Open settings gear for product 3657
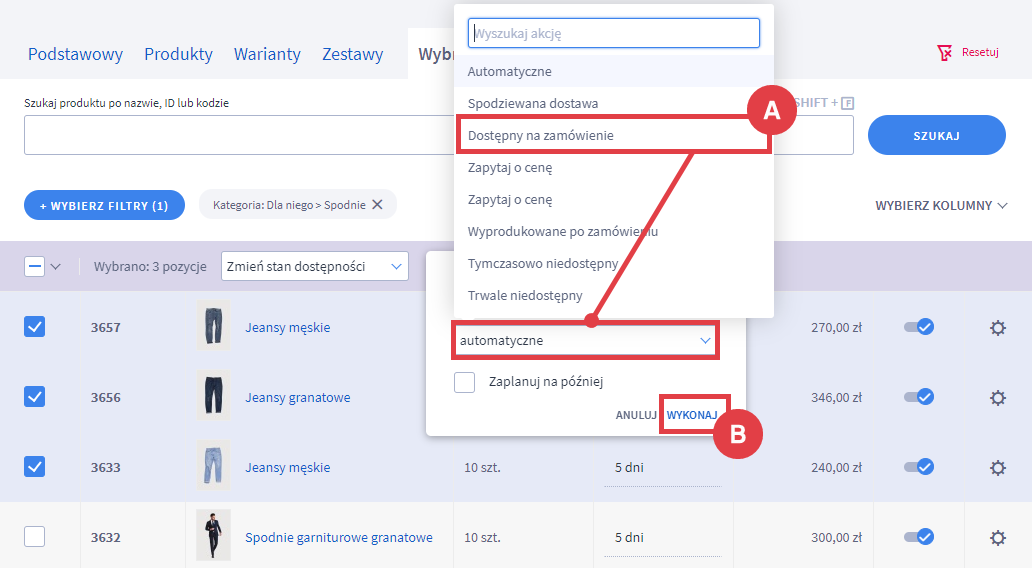1032x568 pixels. [998, 328]
